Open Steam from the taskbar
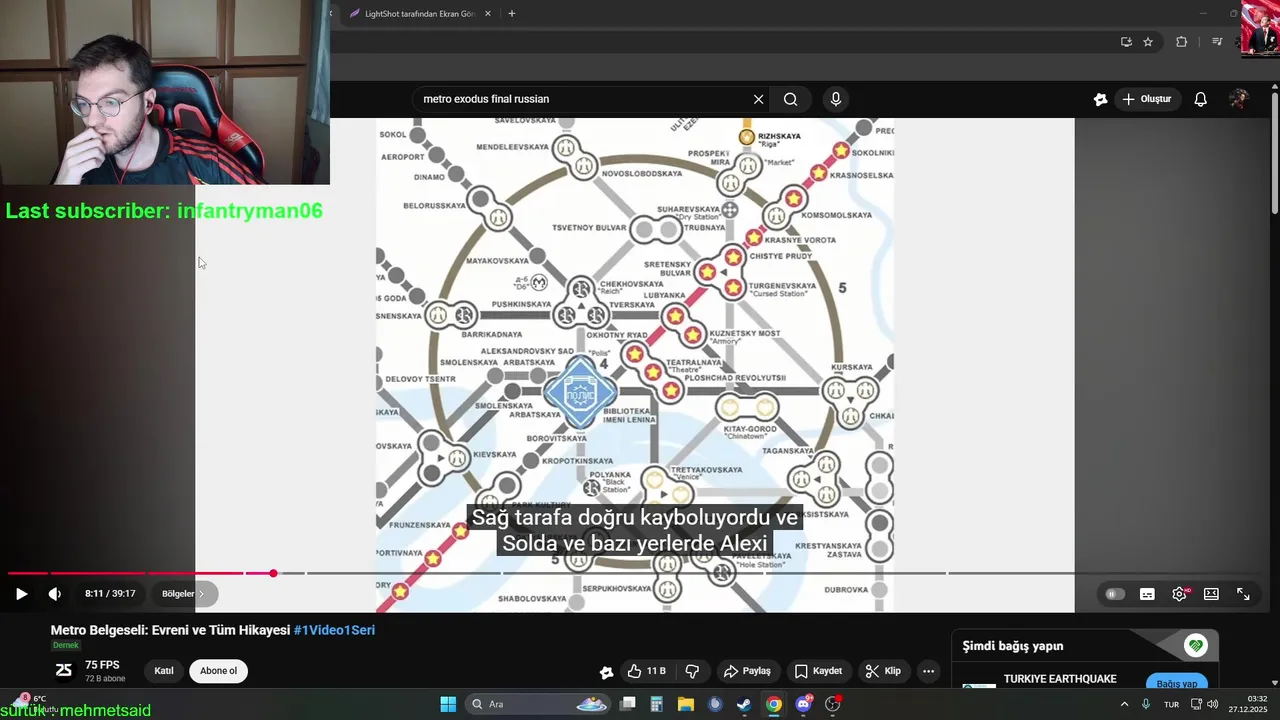The height and width of the screenshot is (720, 1280). click(744, 704)
